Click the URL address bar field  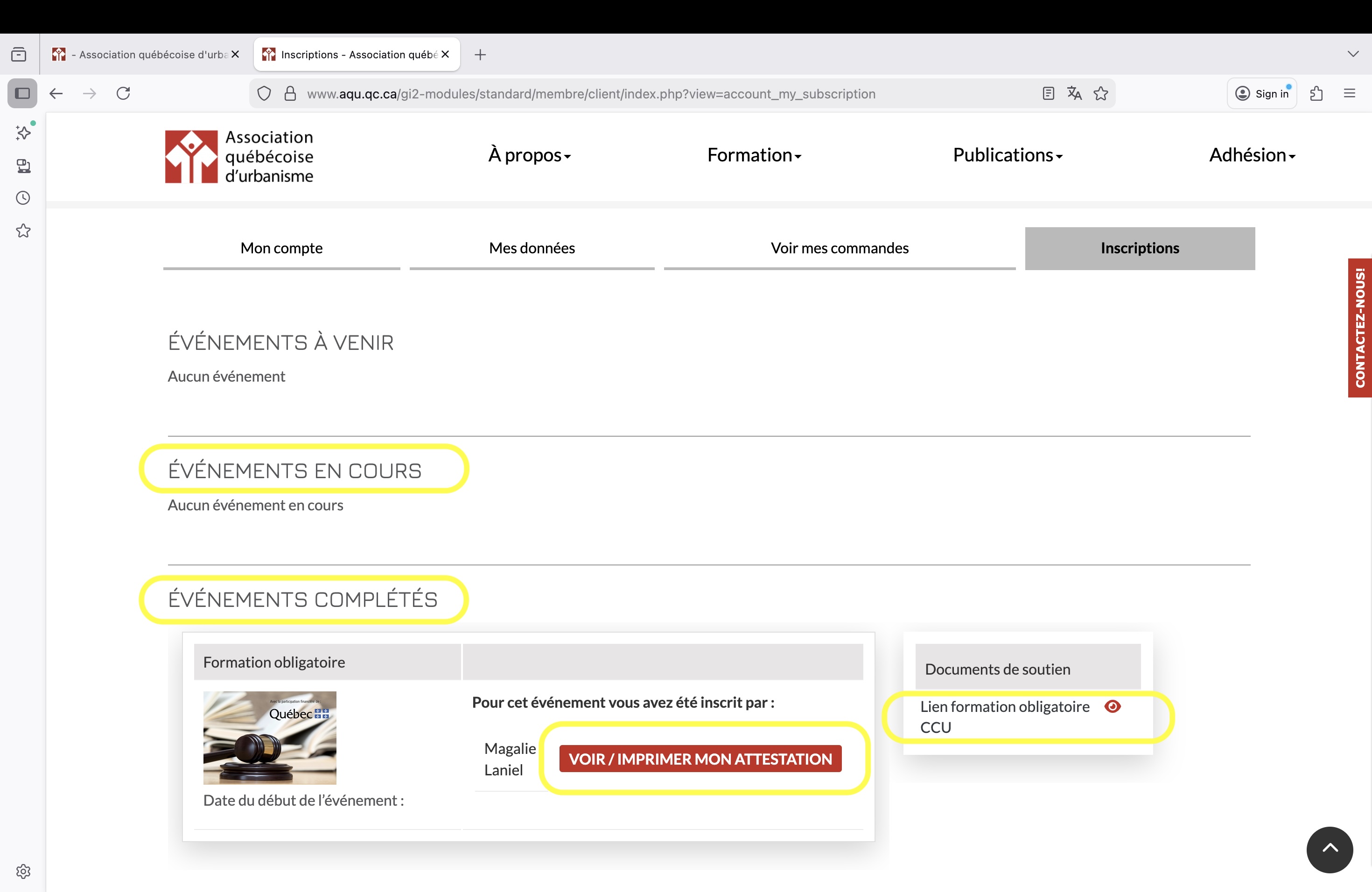click(x=591, y=94)
